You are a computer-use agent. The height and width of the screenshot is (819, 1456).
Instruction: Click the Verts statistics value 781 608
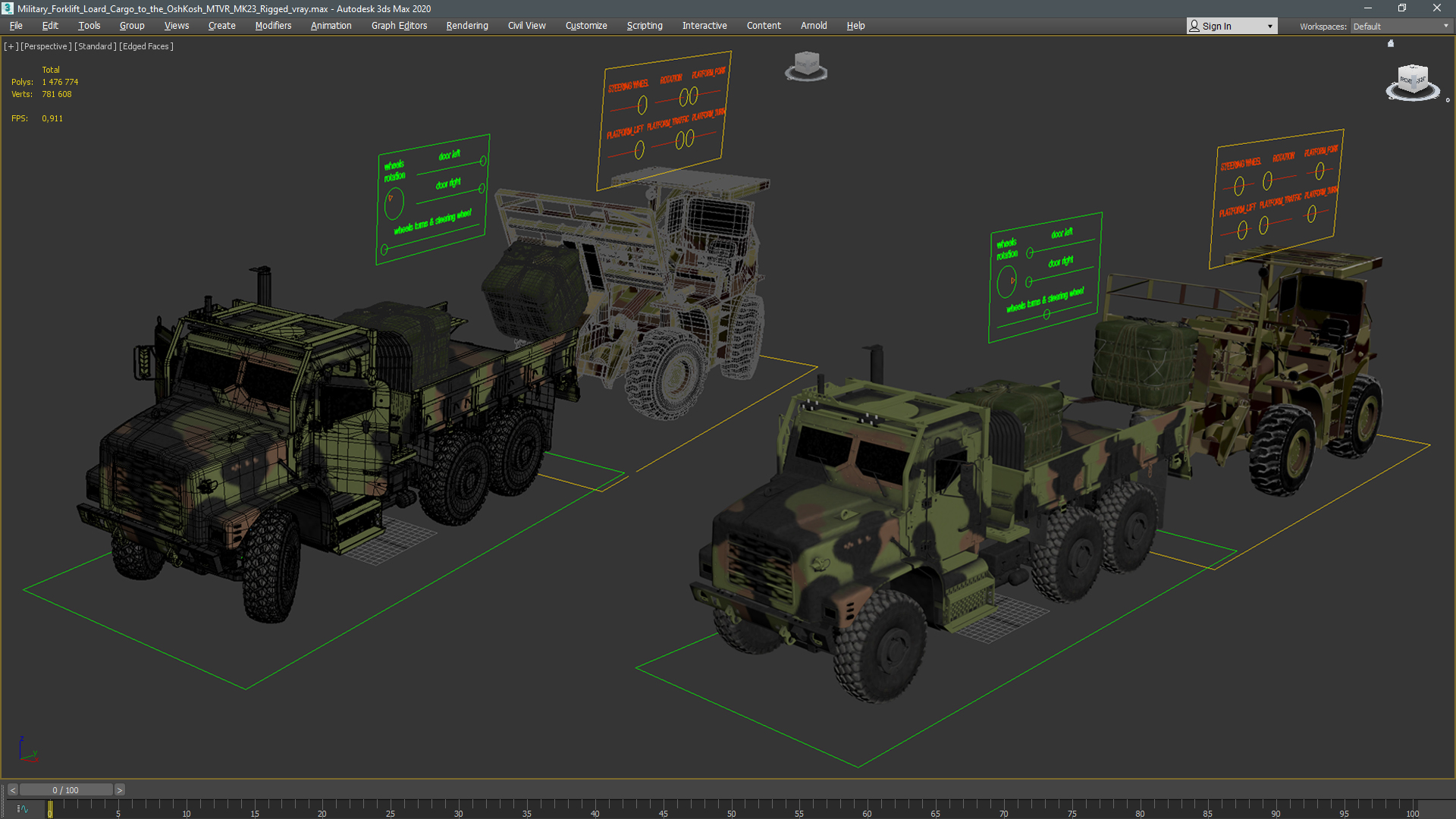[57, 94]
